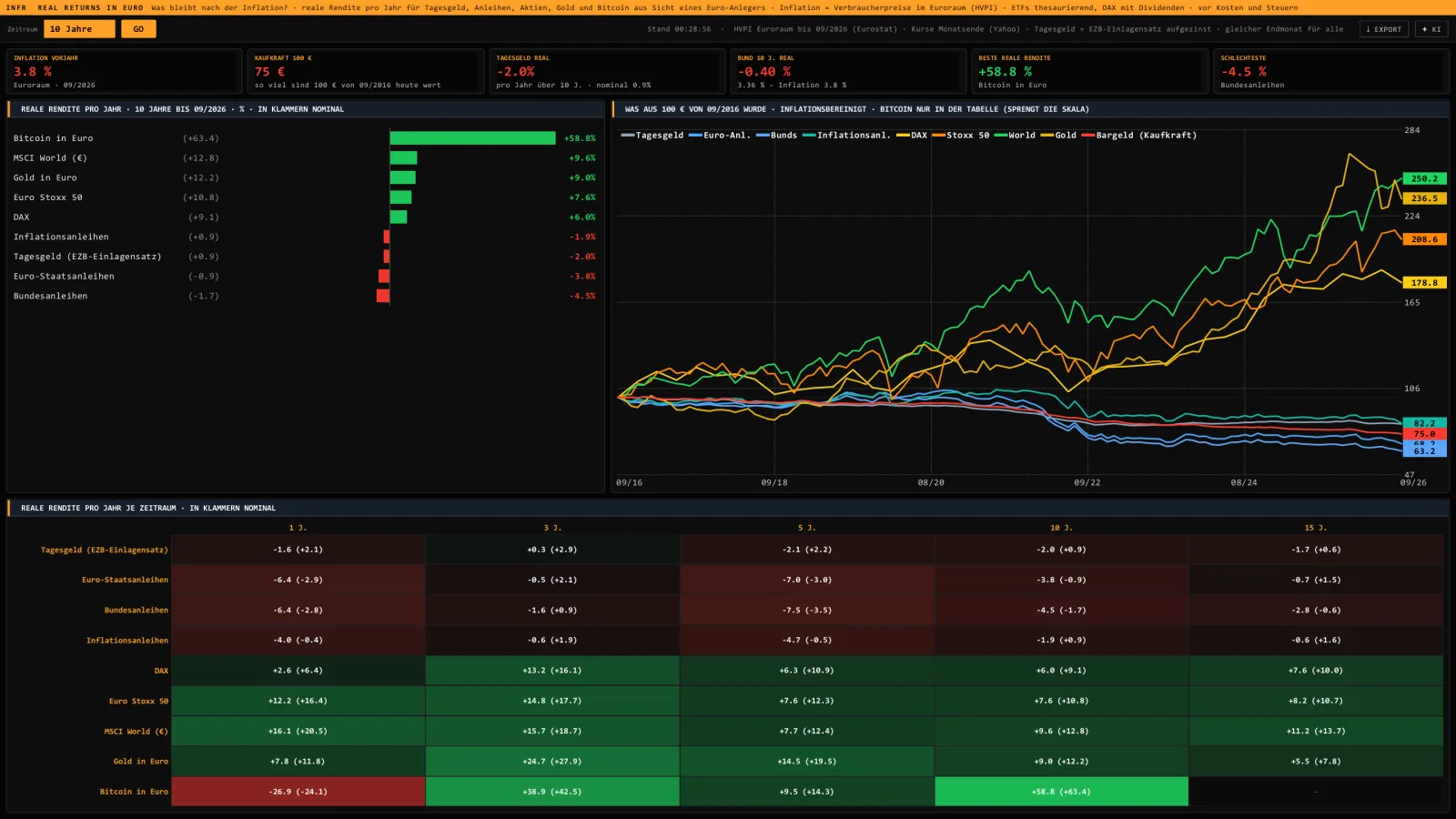Select the TAGESGELD REAL -2.0% card
Screen dimensions: 1456x819
[x=607, y=71]
